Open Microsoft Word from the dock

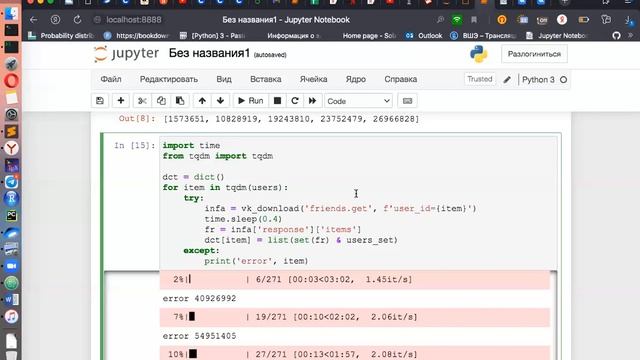click(11, 300)
